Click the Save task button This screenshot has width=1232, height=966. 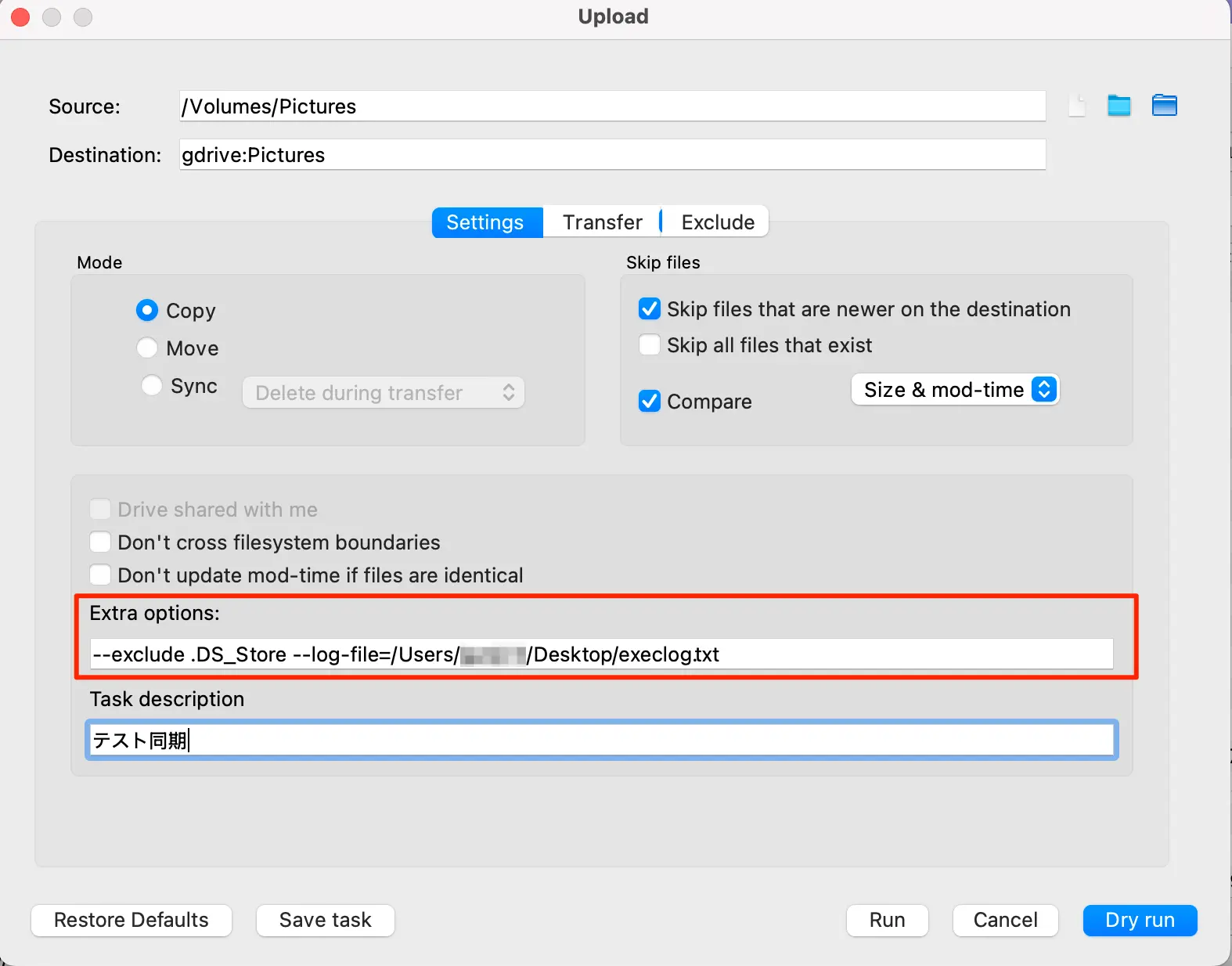point(325,921)
